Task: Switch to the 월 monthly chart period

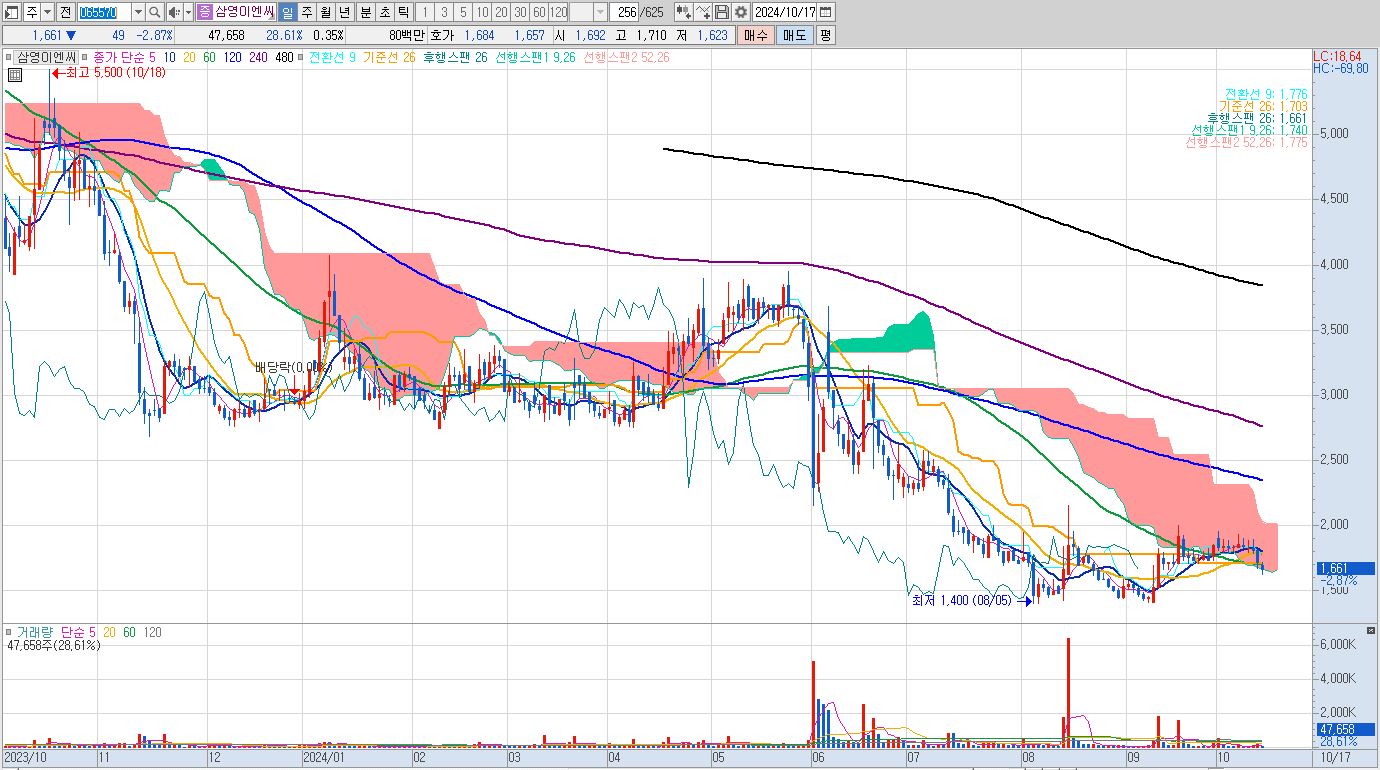Action: (326, 12)
